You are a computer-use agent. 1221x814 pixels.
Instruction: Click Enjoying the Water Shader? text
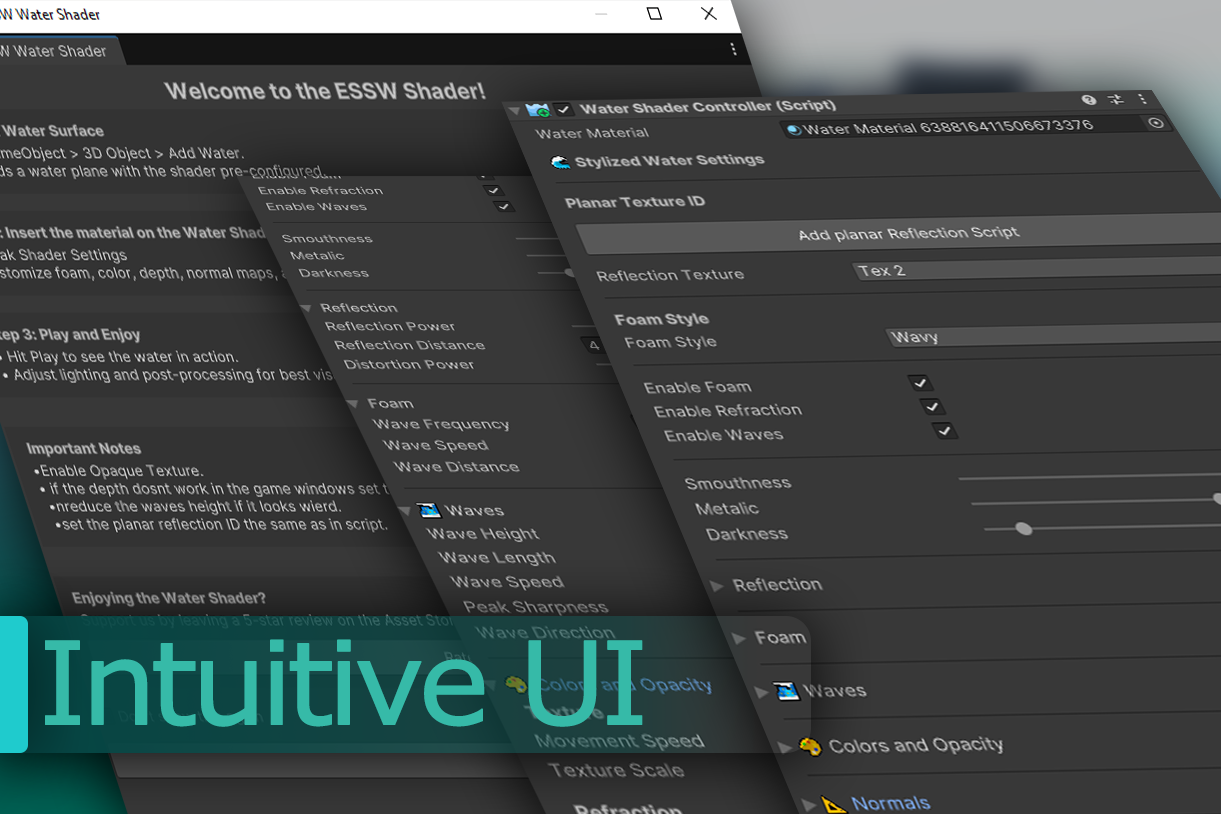[169, 598]
